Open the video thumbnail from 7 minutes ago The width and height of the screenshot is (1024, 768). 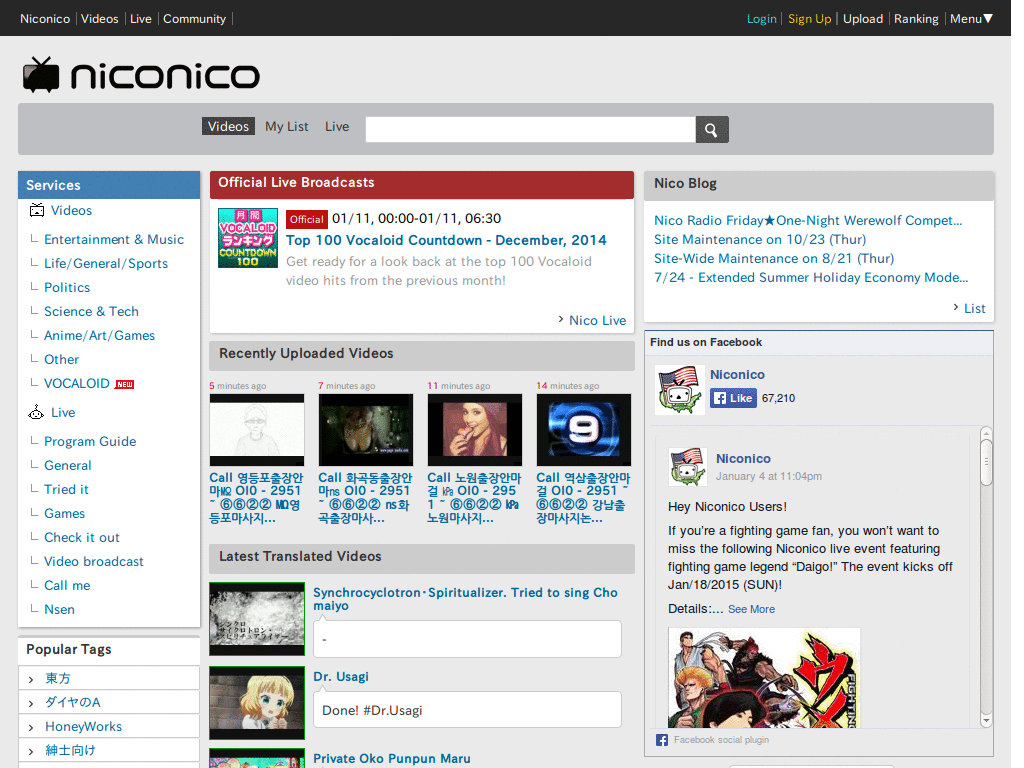pos(366,430)
